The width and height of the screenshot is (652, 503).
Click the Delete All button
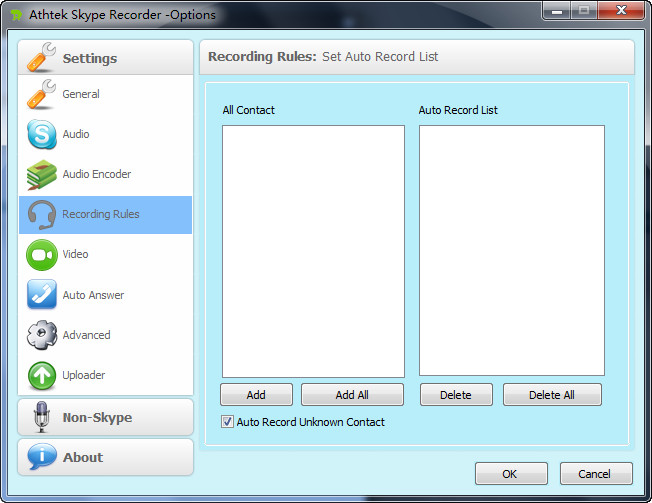[x=552, y=395]
